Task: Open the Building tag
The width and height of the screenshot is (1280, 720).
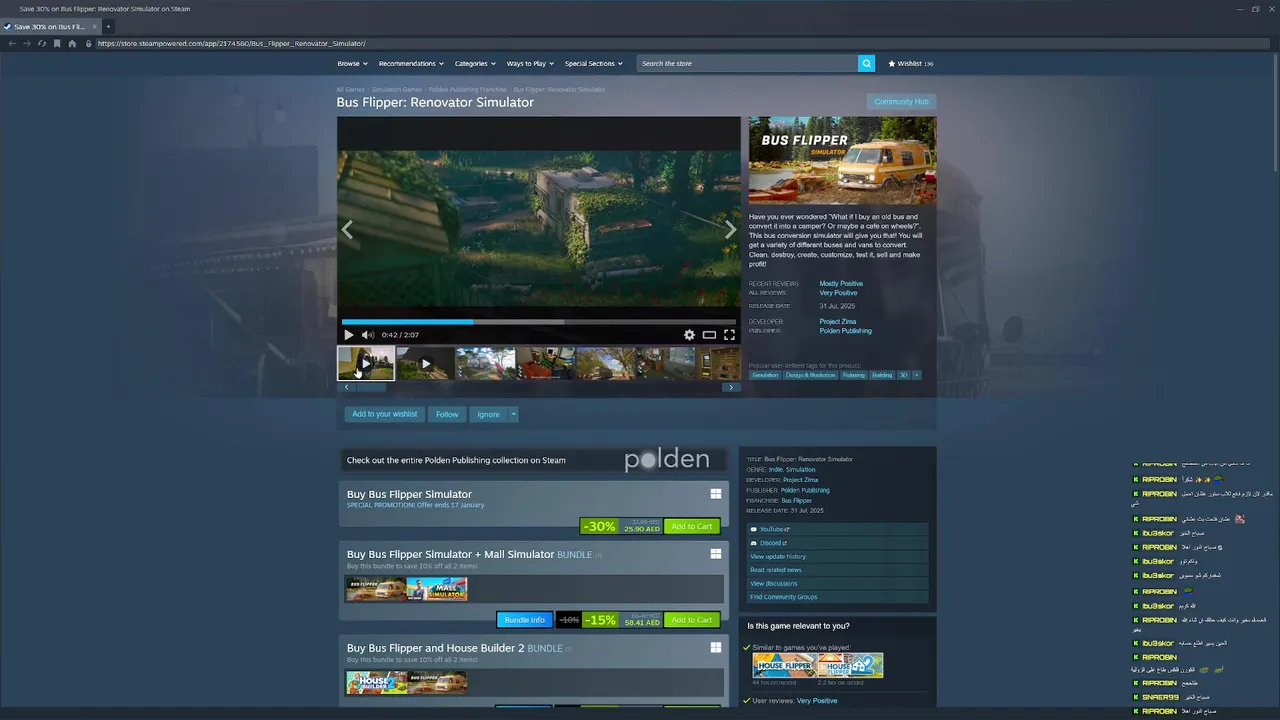Action: click(882, 375)
